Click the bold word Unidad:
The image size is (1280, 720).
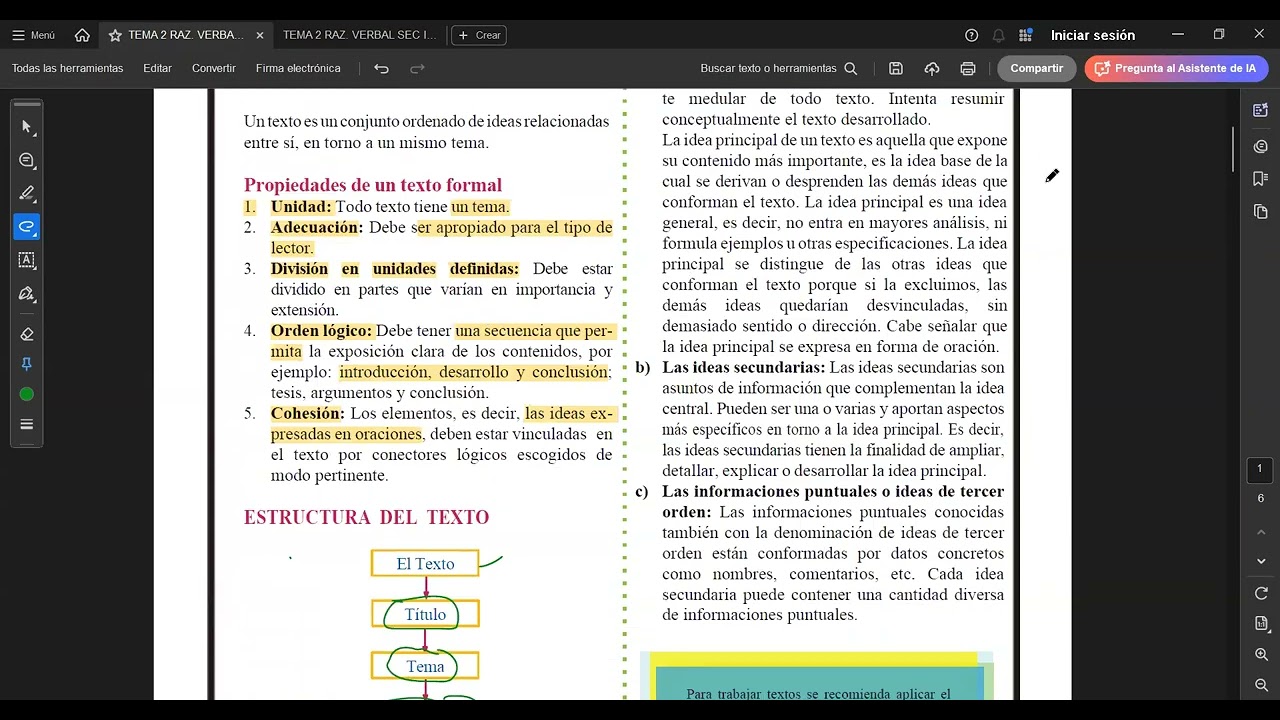(301, 207)
